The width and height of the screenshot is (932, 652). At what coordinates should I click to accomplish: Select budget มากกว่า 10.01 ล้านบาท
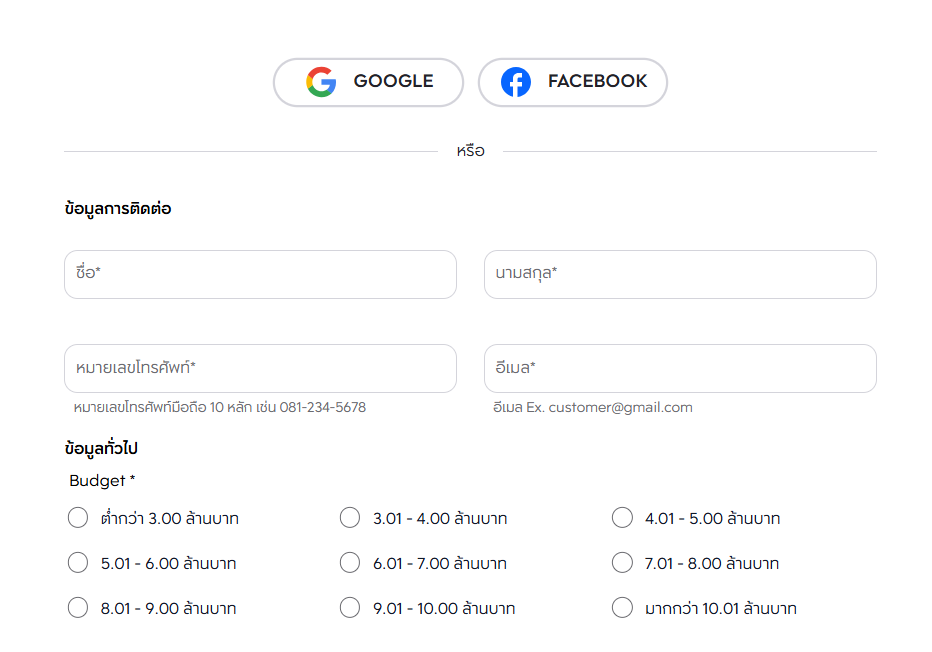coord(622,608)
